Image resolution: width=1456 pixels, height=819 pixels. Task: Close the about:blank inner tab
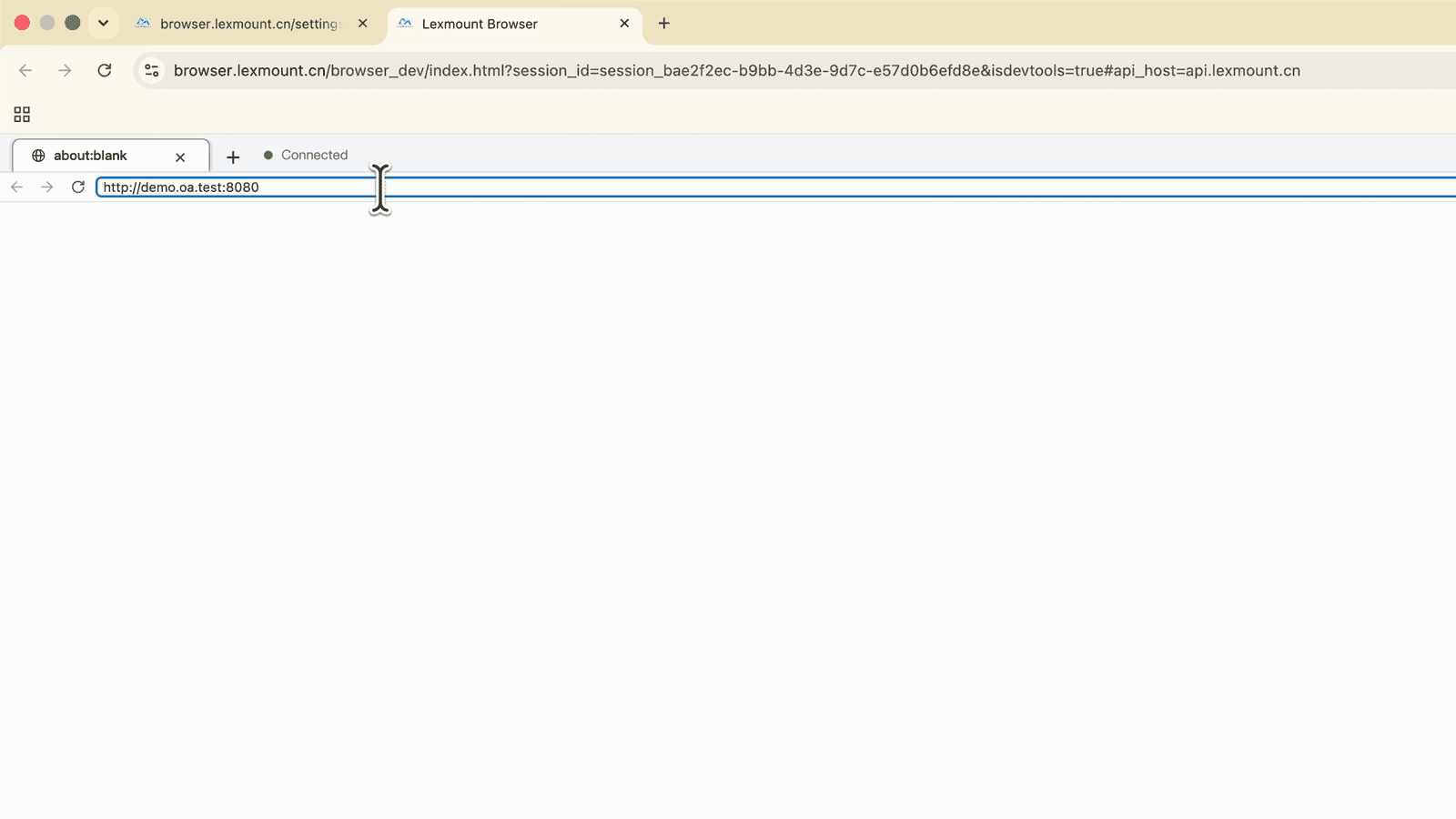tap(180, 157)
